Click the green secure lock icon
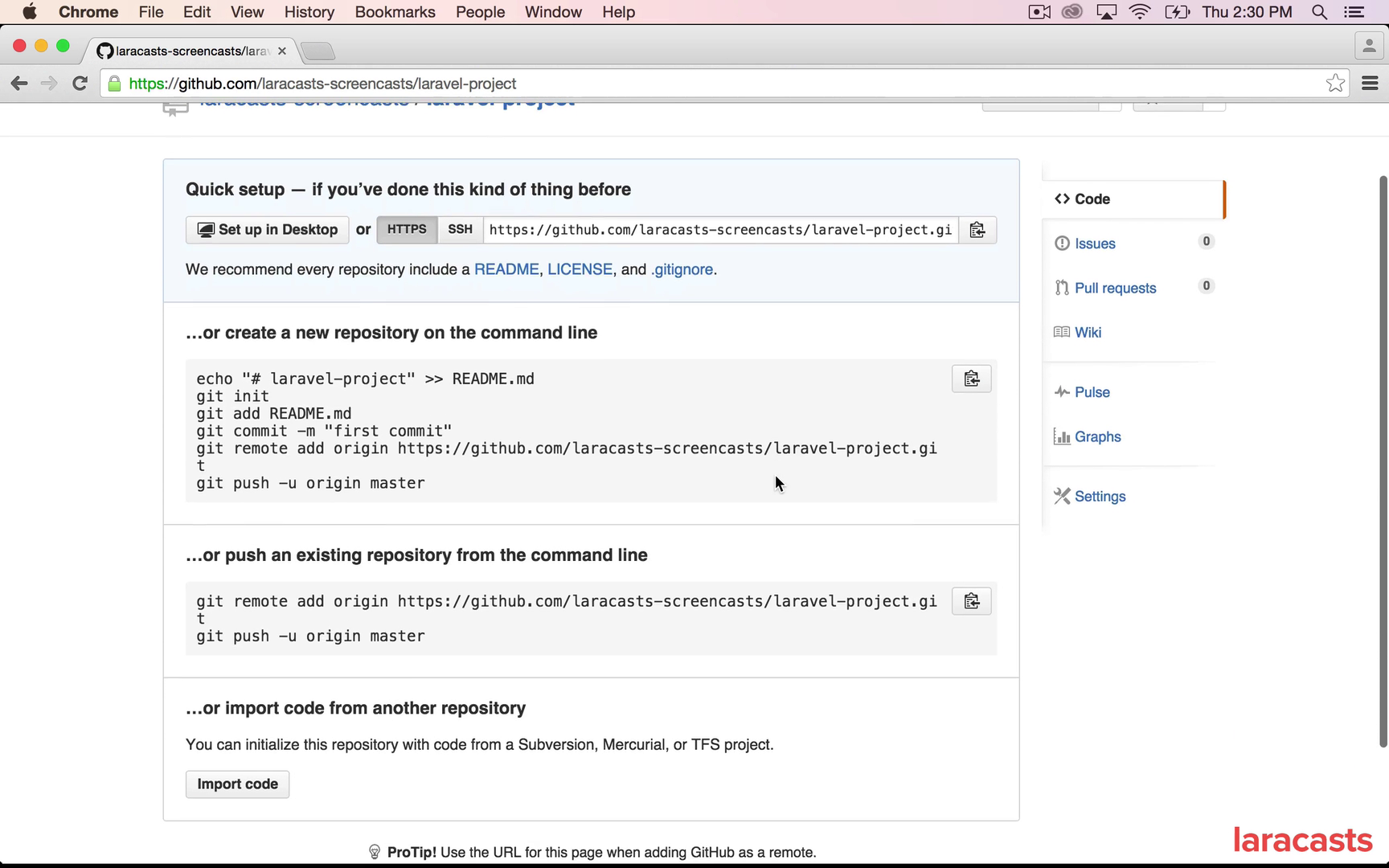The image size is (1389, 868). click(114, 84)
